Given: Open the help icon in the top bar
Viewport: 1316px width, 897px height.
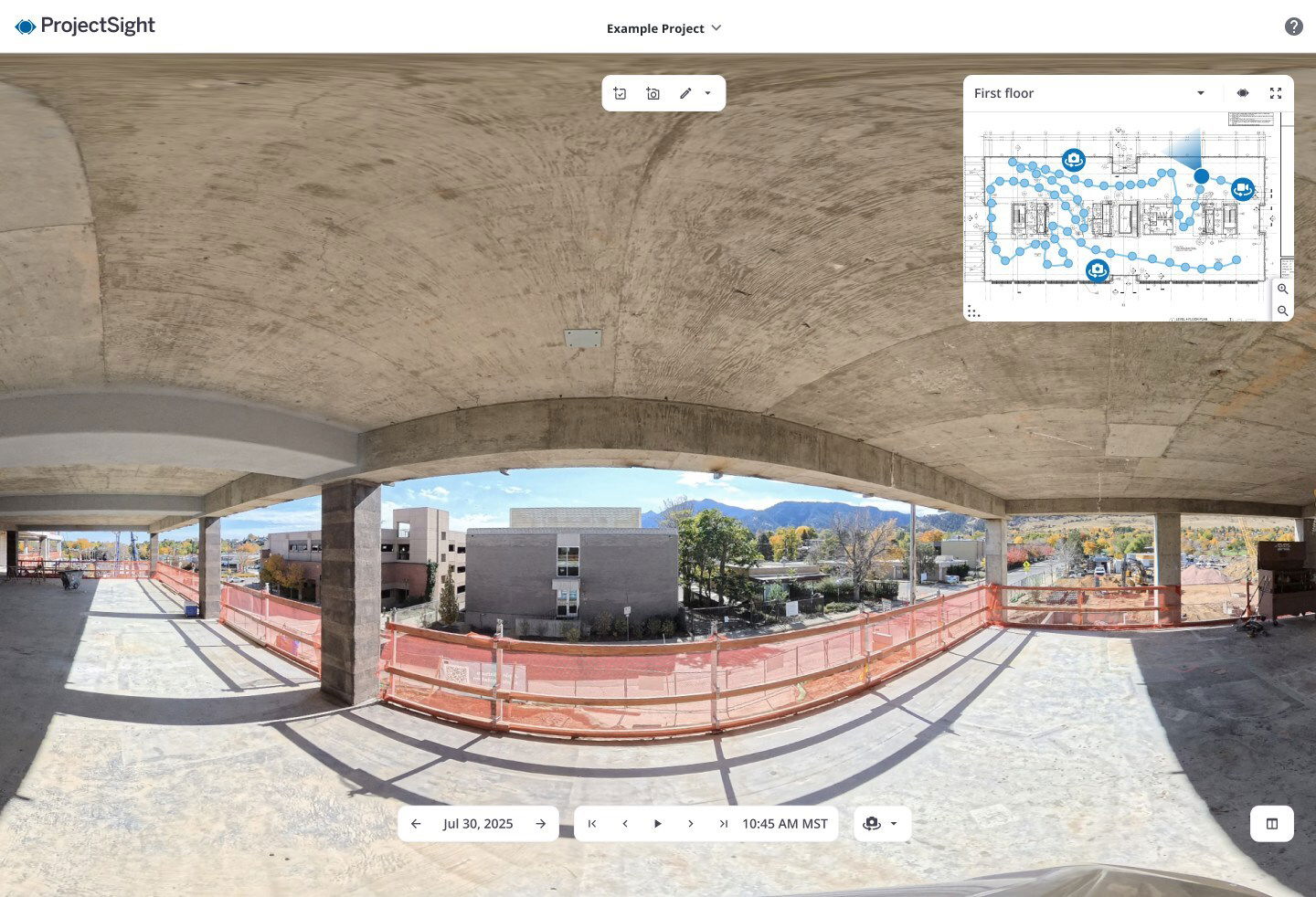Looking at the screenshot, I should tap(1293, 26).
